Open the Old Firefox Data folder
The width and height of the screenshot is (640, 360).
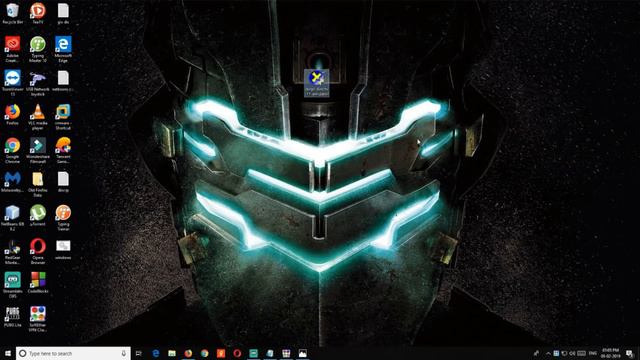point(38,184)
